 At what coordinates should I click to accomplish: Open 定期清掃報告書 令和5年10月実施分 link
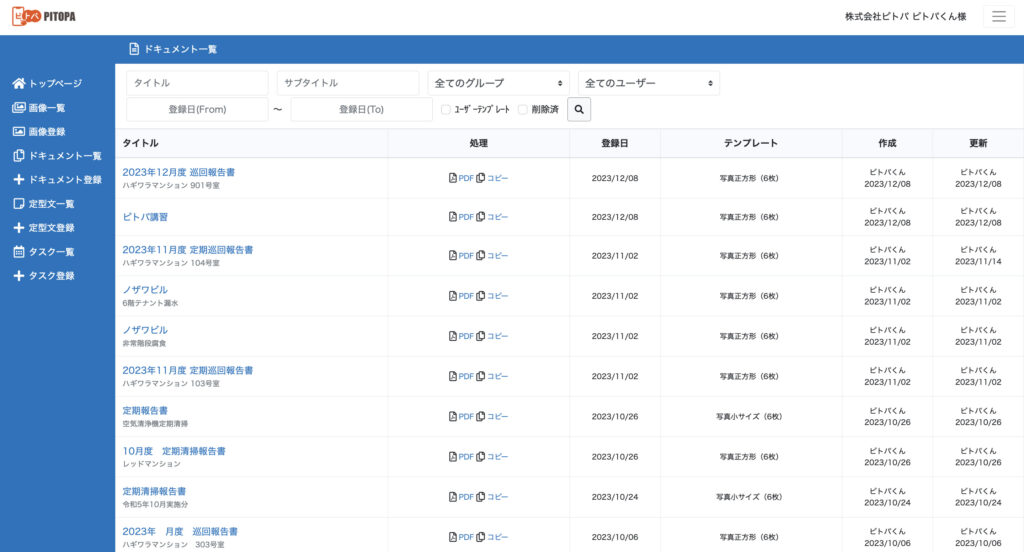pyautogui.click(x=154, y=491)
